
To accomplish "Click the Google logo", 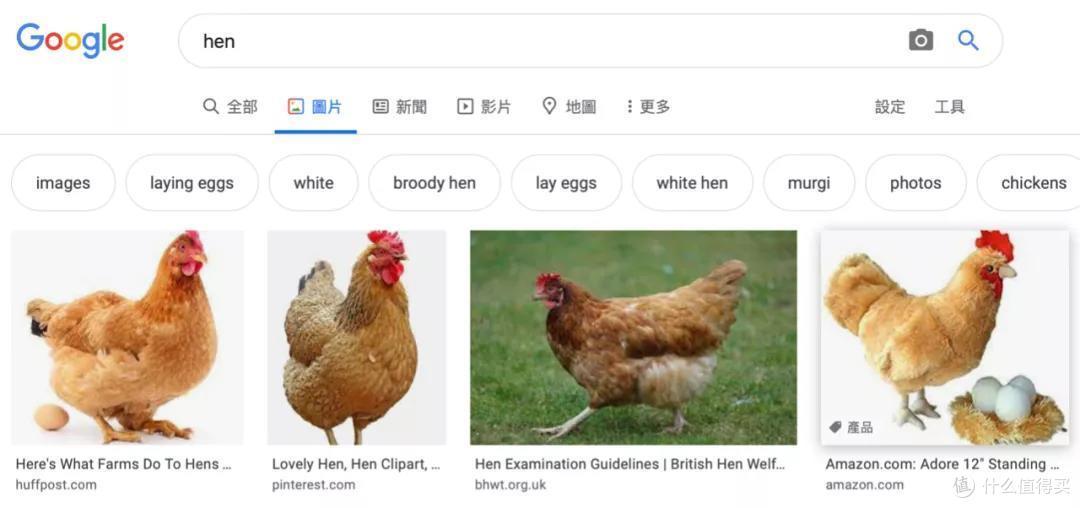I will (x=70, y=40).
